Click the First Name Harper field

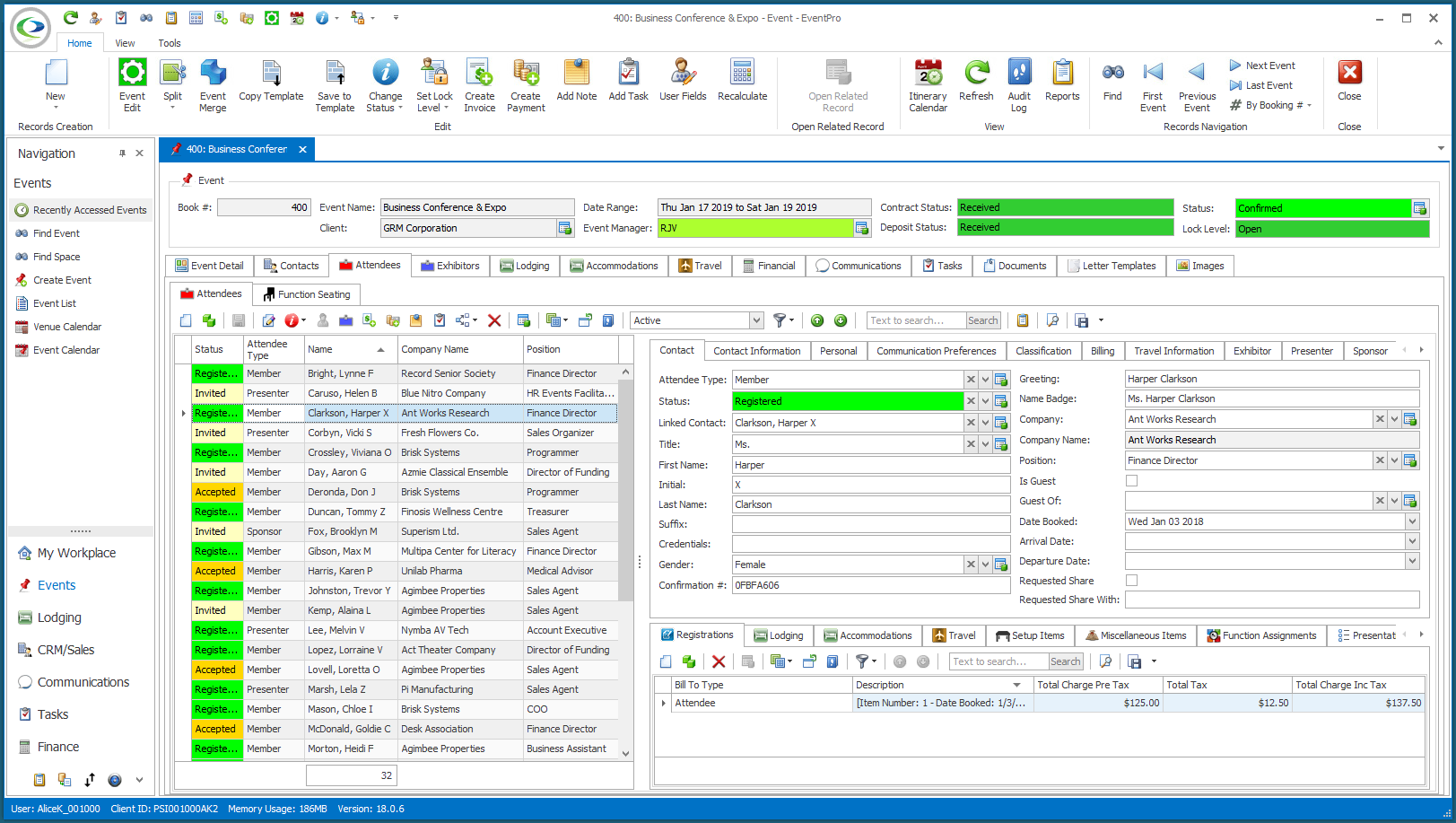(871, 465)
